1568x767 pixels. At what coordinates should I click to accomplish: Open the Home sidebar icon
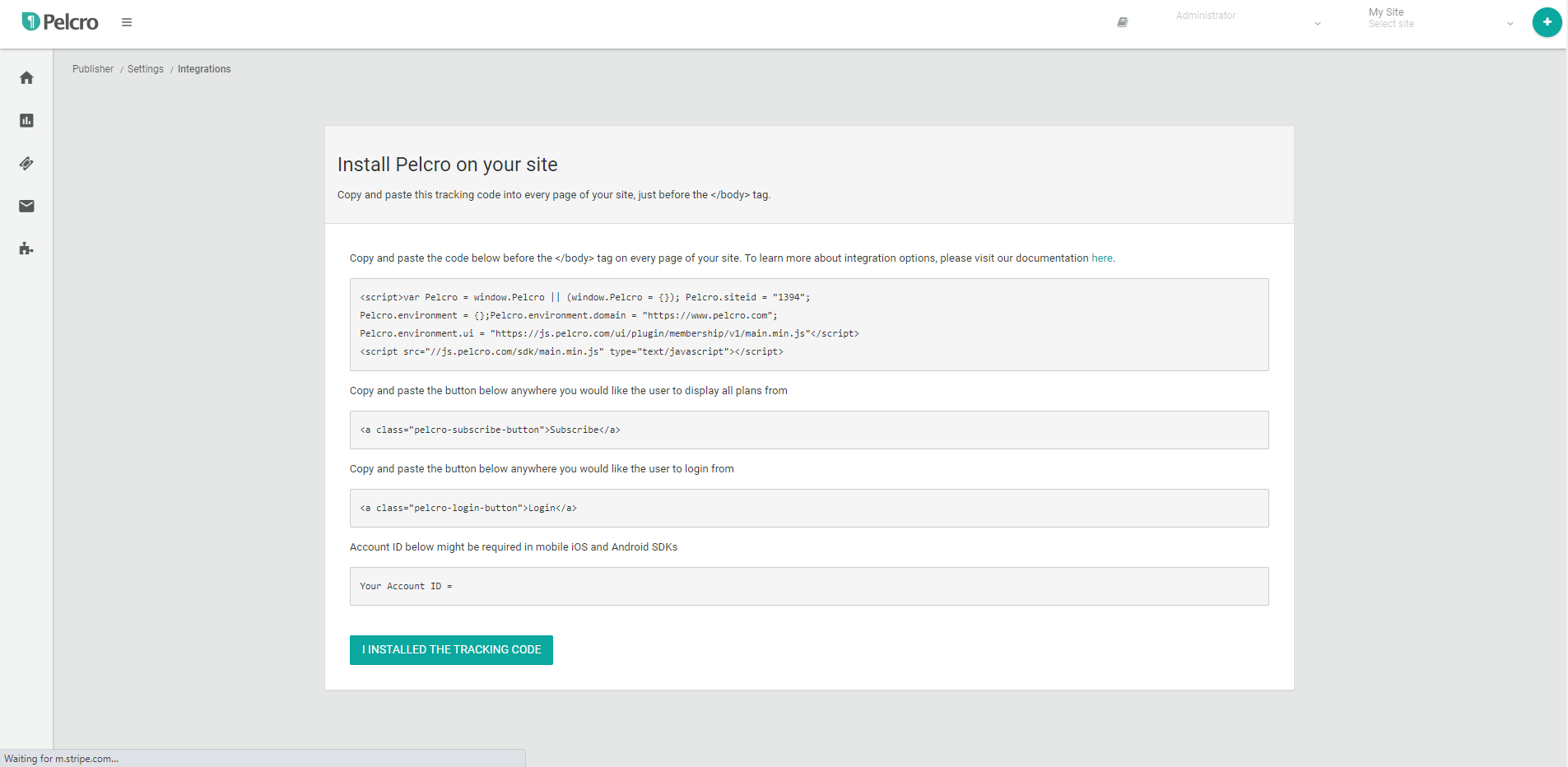coord(26,77)
